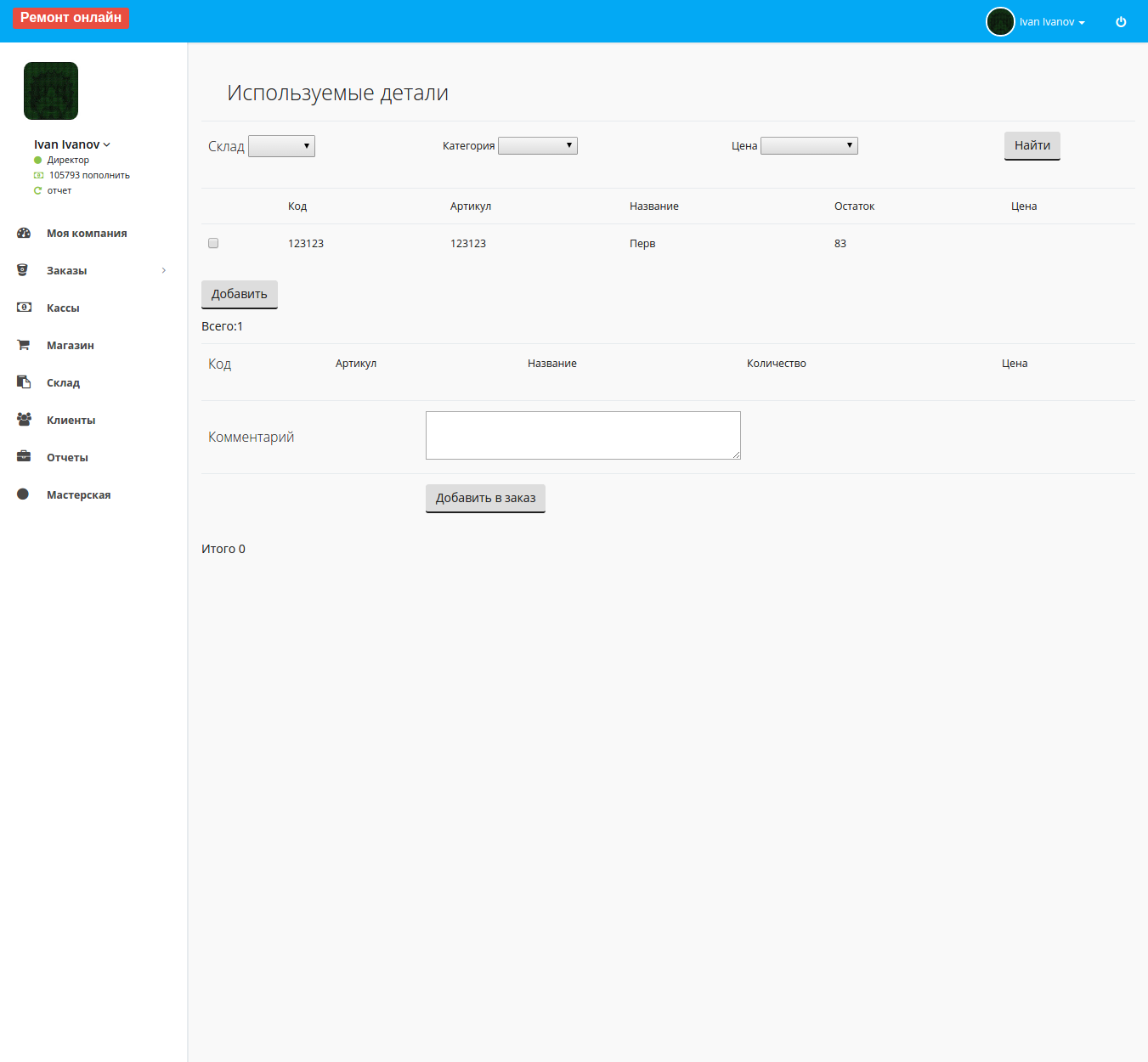This screenshot has width=1148, height=1062.
Task: Click the large sidebar profile picture
Action: click(x=51, y=91)
